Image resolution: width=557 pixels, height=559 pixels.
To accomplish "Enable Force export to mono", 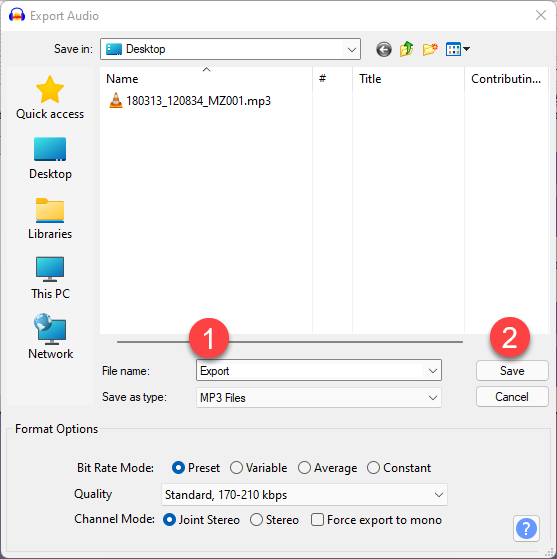I will (x=376, y=520).
